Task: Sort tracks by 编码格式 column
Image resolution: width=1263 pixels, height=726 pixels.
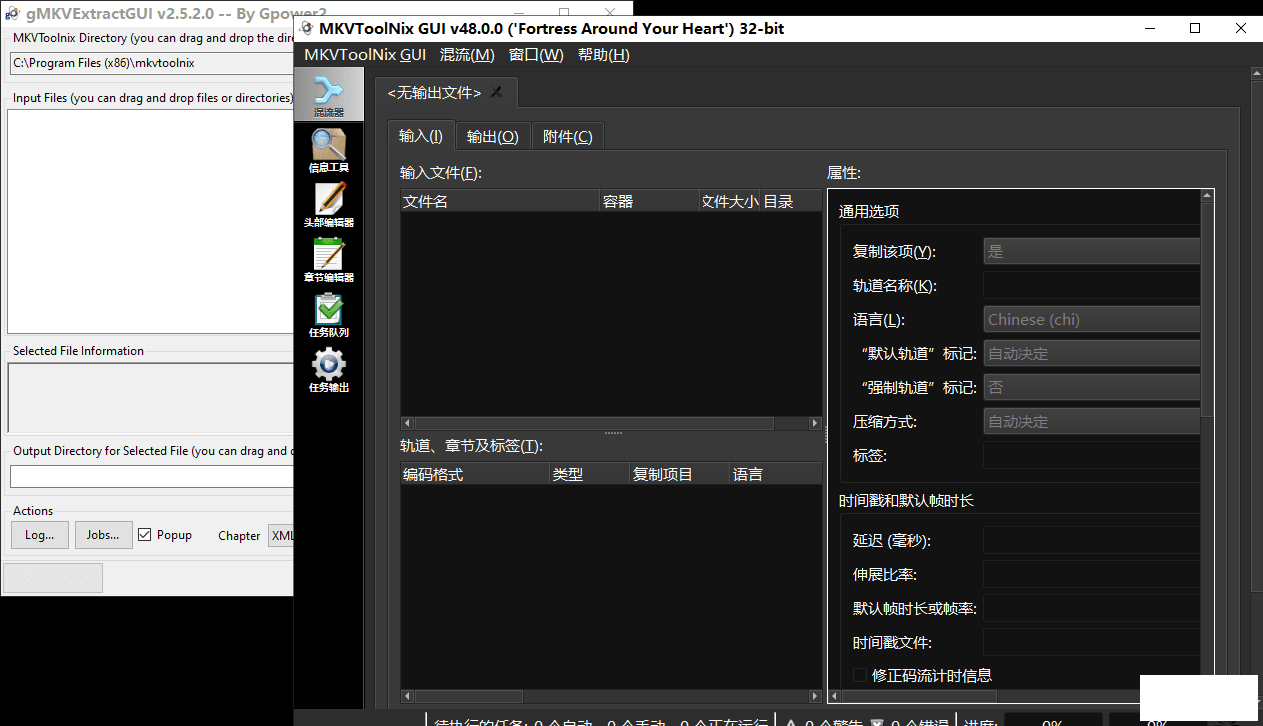Action: pyautogui.click(x=475, y=474)
